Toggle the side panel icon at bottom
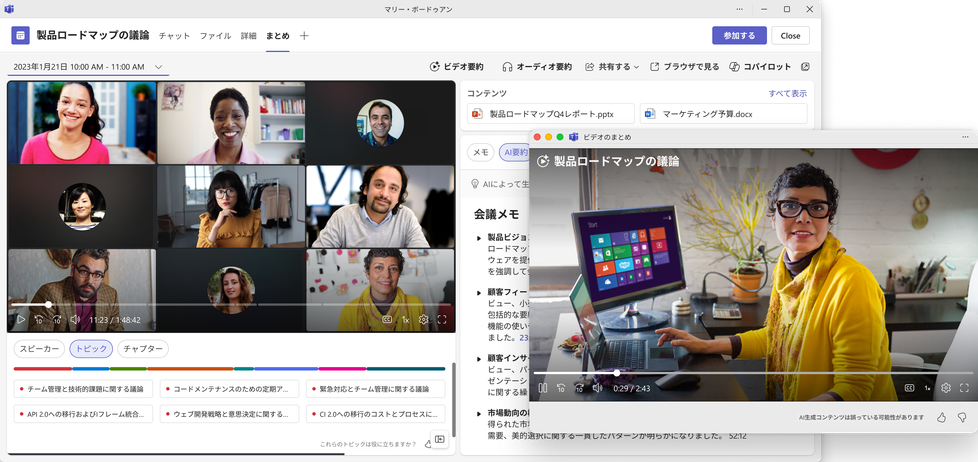This screenshot has width=978, height=462. click(439, 440)
